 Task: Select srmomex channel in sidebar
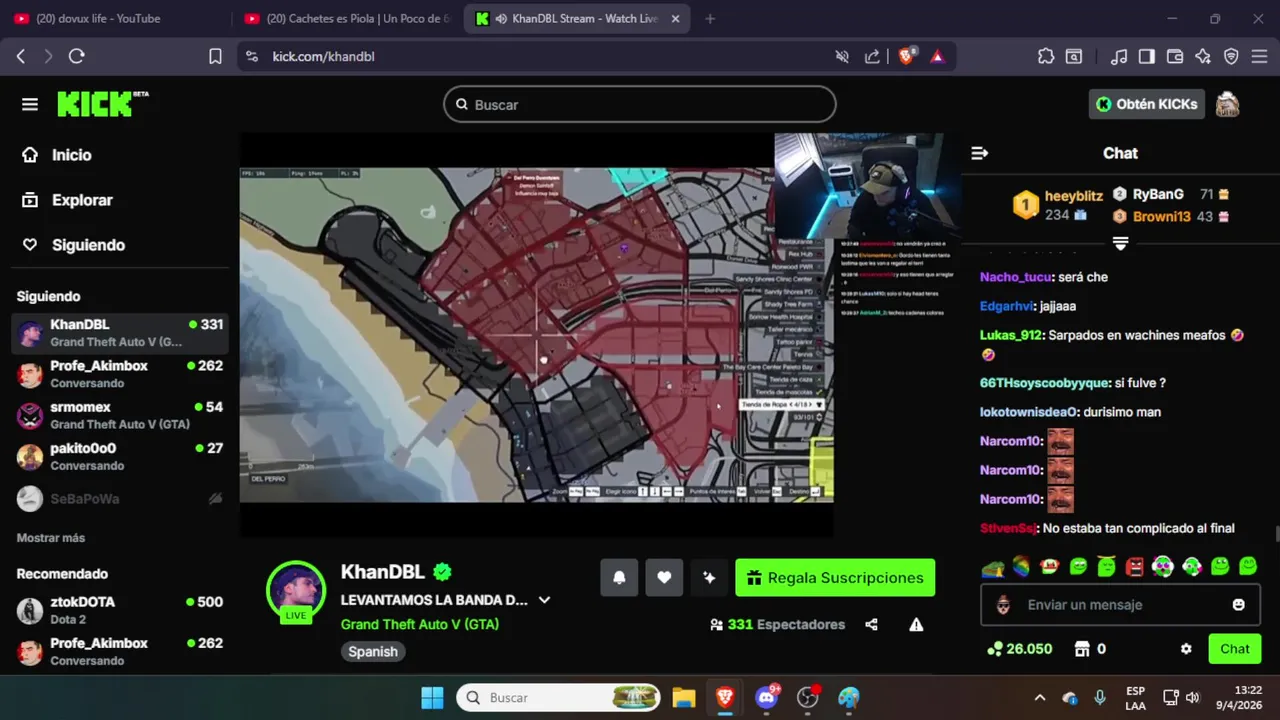click(x=120, y=415)
